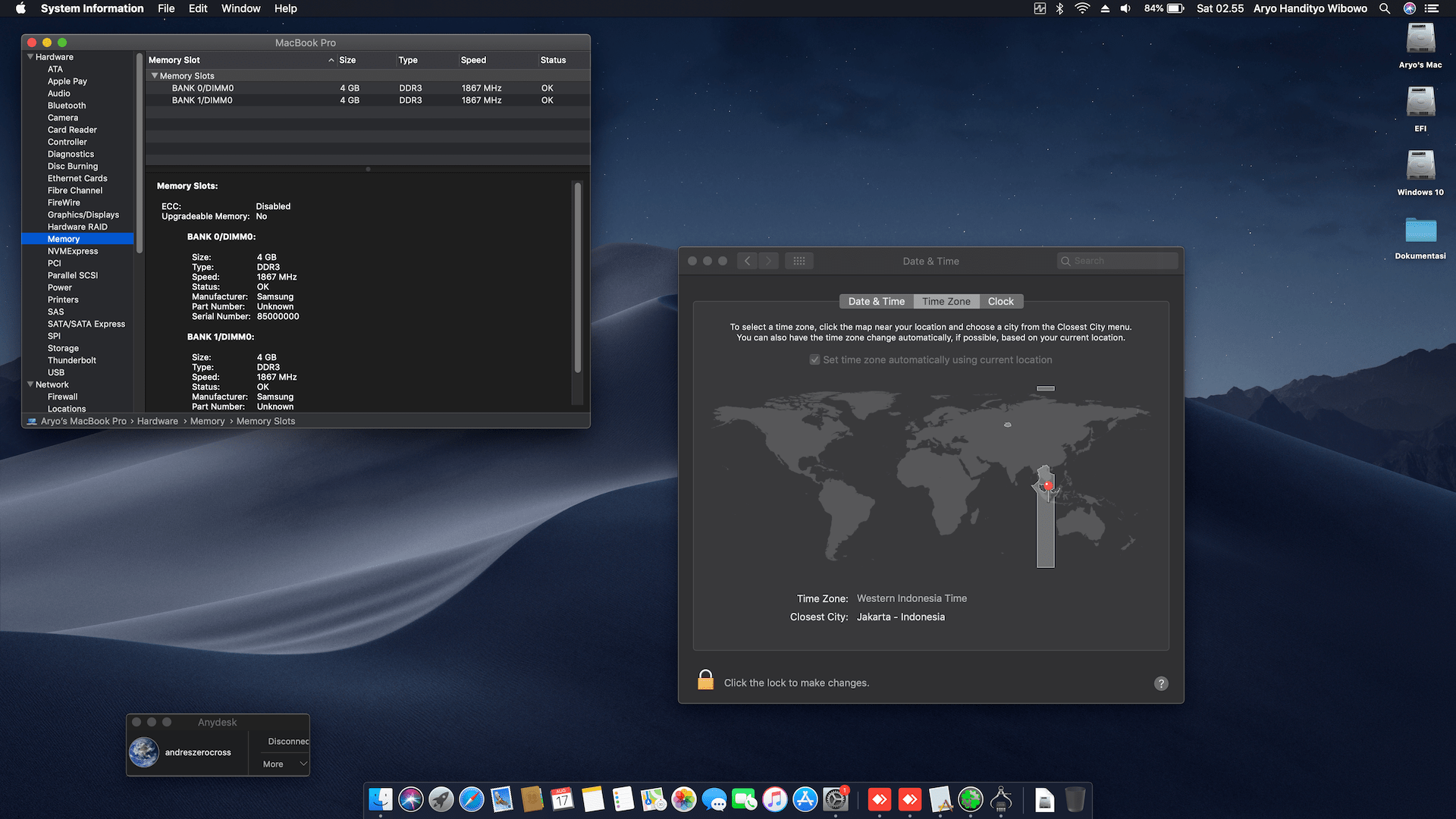The height and width of the screenshot is (819, 1456).
Task: Toggle set time zone automatically checkbox
Action: 814,360
